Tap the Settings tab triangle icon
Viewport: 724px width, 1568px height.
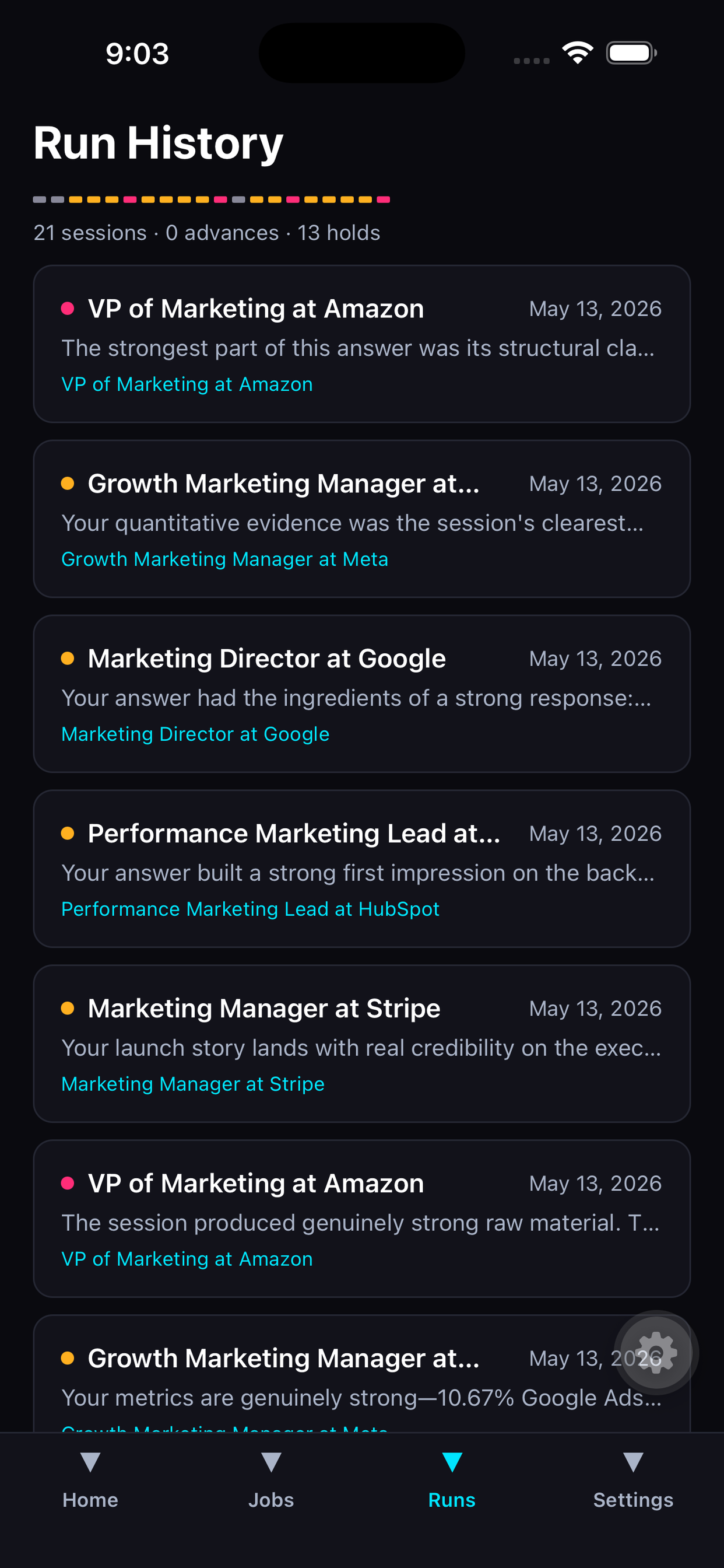tap(632, 1462)
